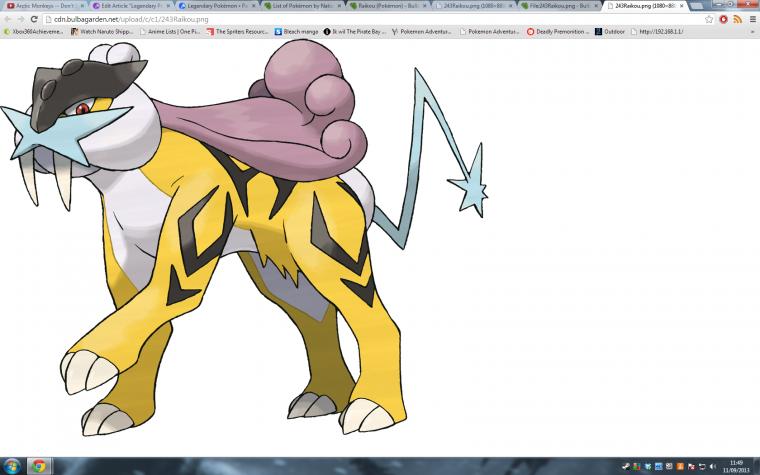Open the http://192.168.1.1/ bookmark
Viewport: 760px width, 475px height.
tap(657, 32)
